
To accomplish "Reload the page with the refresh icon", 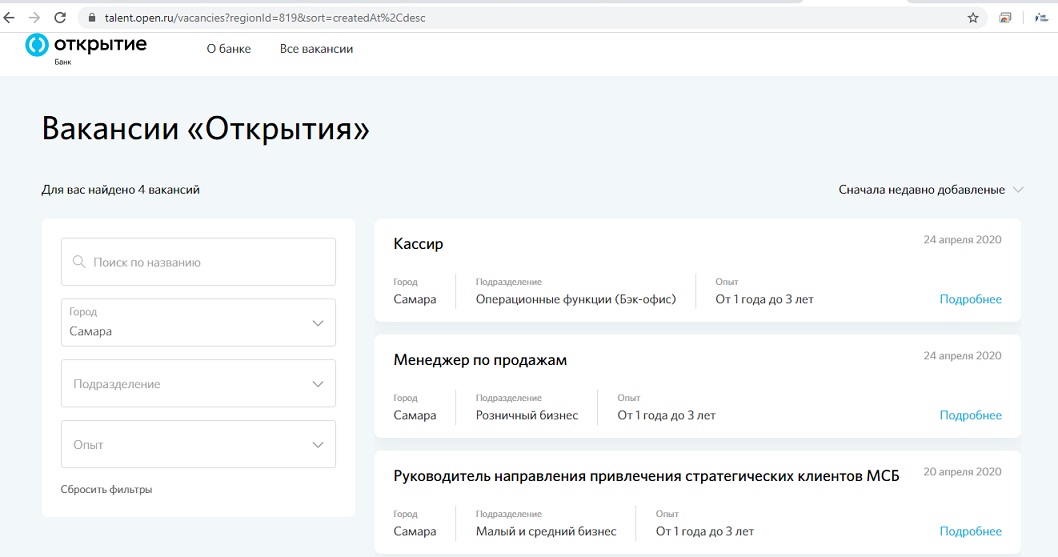I will pos(60,18).
